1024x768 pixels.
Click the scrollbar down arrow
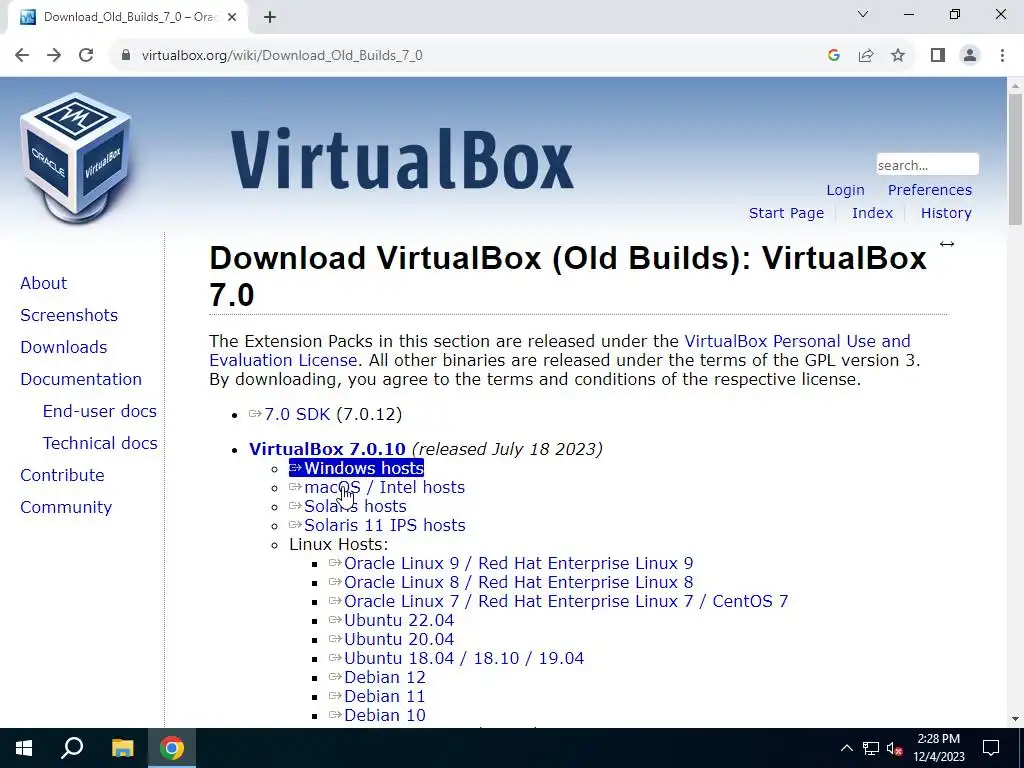1015,719
